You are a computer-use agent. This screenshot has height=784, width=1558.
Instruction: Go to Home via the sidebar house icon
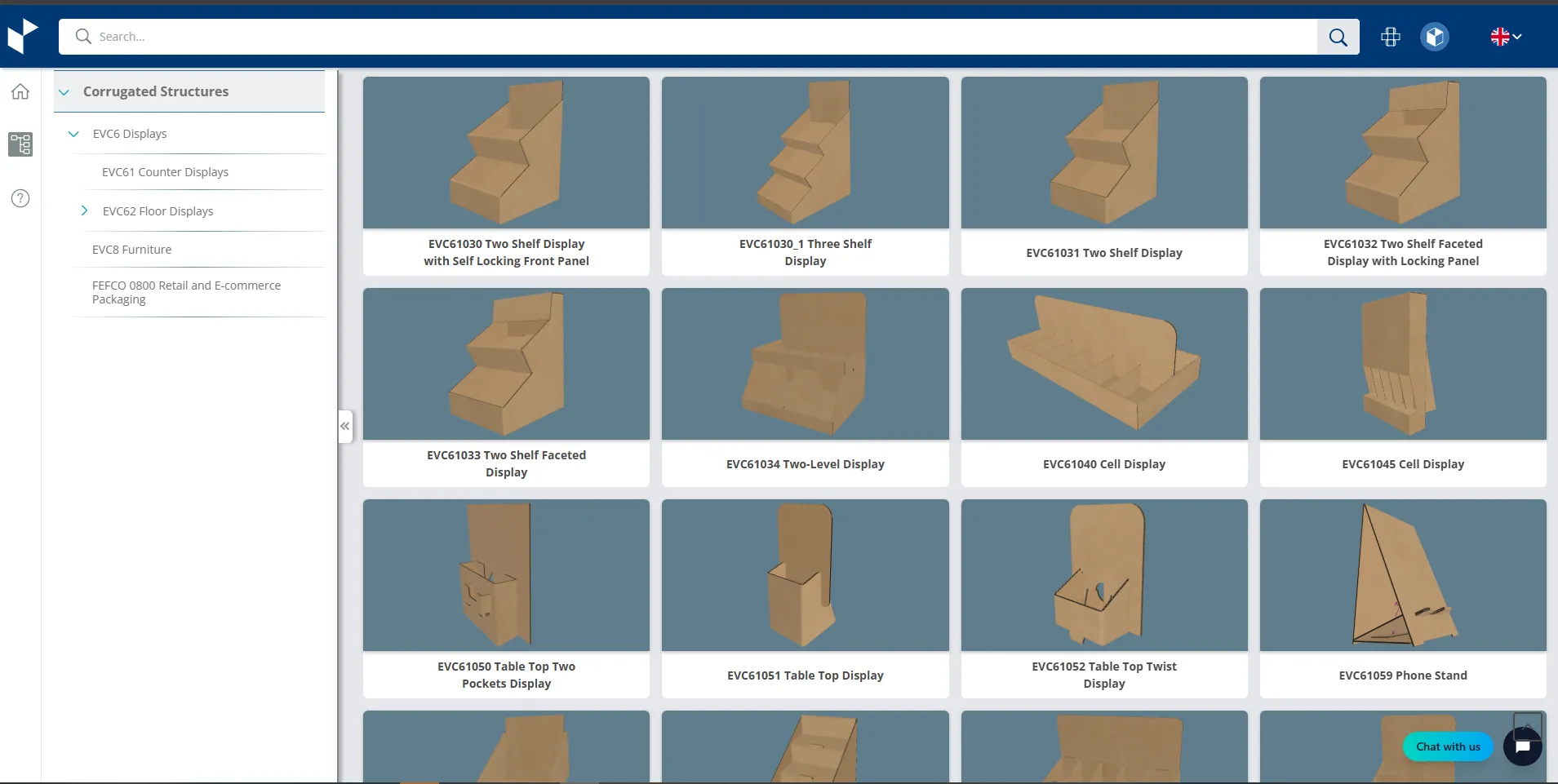(x=20, y=91)
